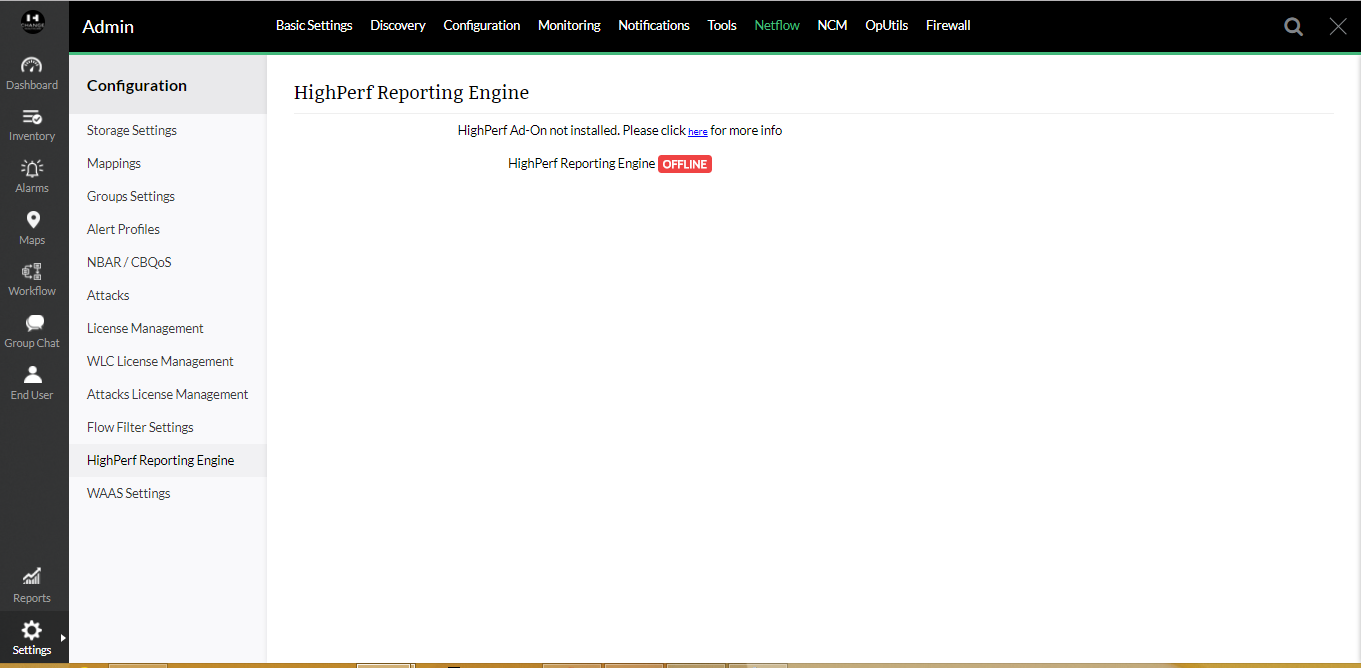1361x668 pixels.
Task: Open the NCM tab
Action: tap(832, 26)
